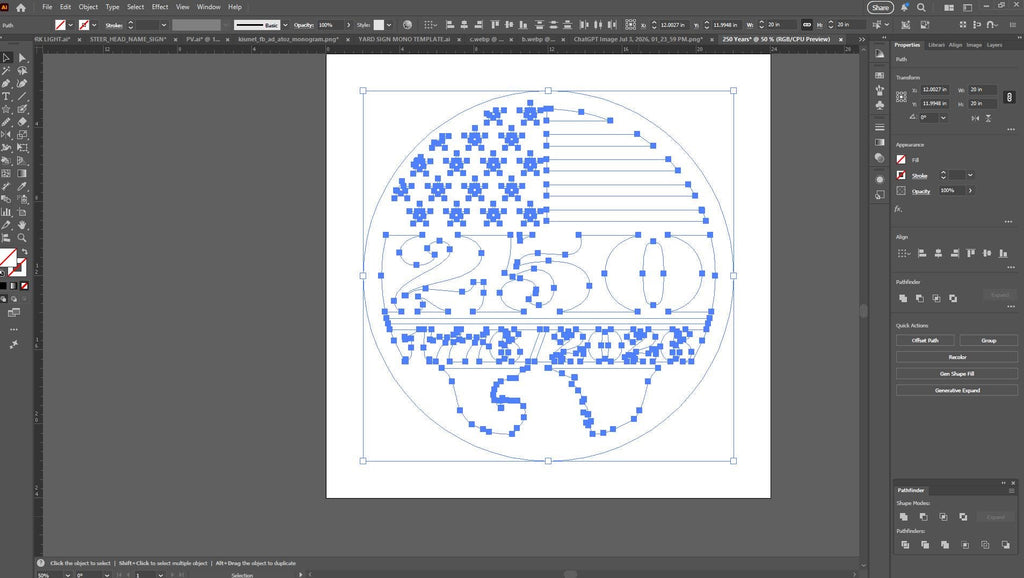Open the Object menu
This screenshot has height=578, width=1024.
88,7
